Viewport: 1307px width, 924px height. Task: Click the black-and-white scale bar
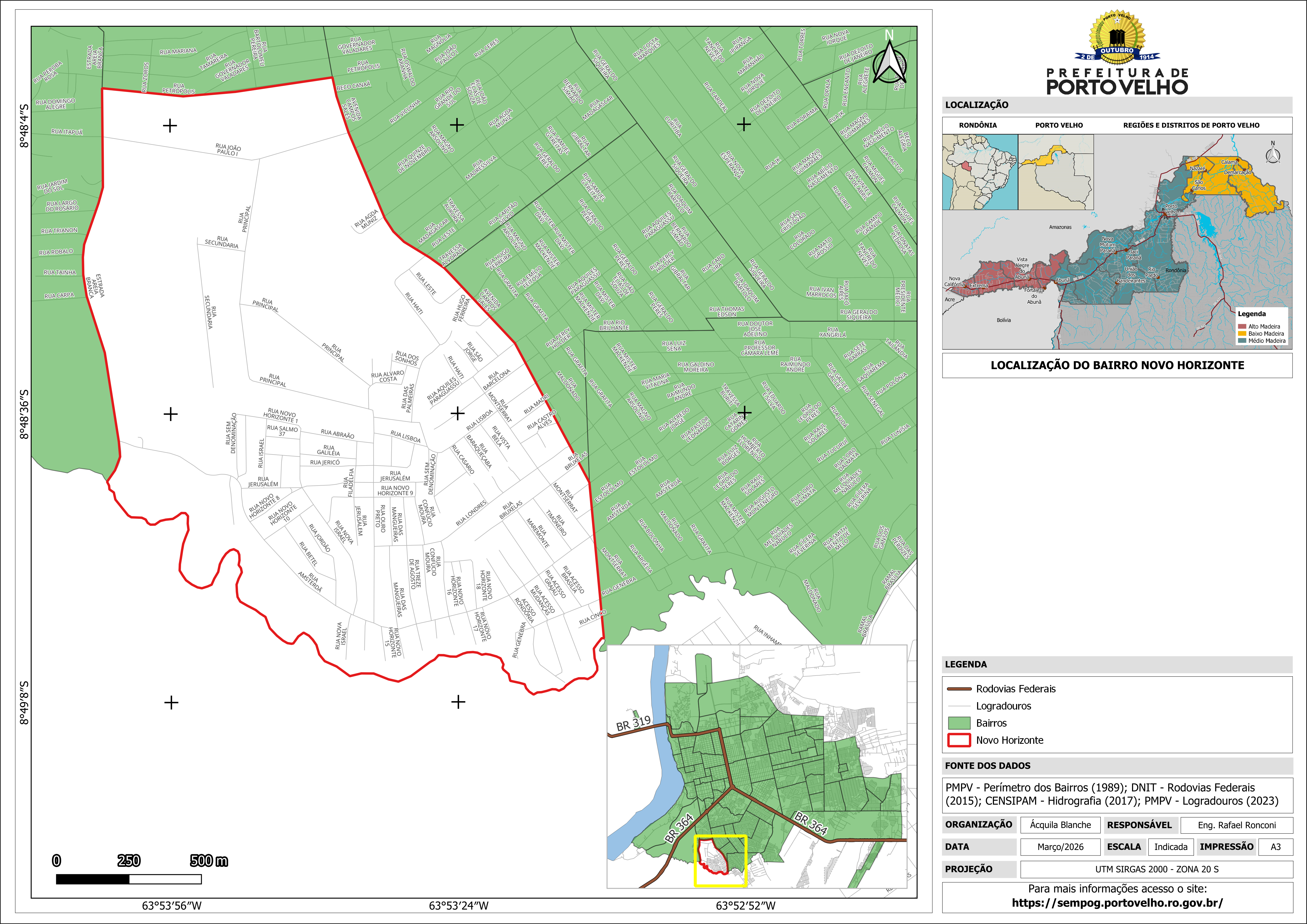pyautogui.click(x=129, y=879)
